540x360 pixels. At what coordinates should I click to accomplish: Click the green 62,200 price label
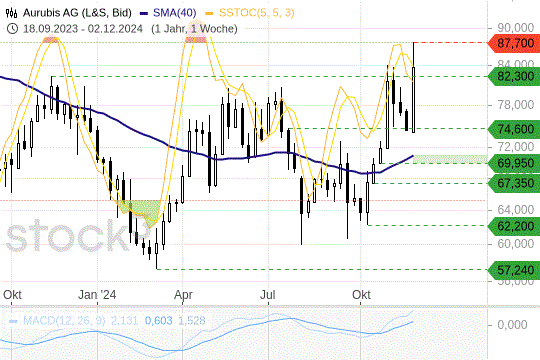pyautogui.click(x=513, y=226)
